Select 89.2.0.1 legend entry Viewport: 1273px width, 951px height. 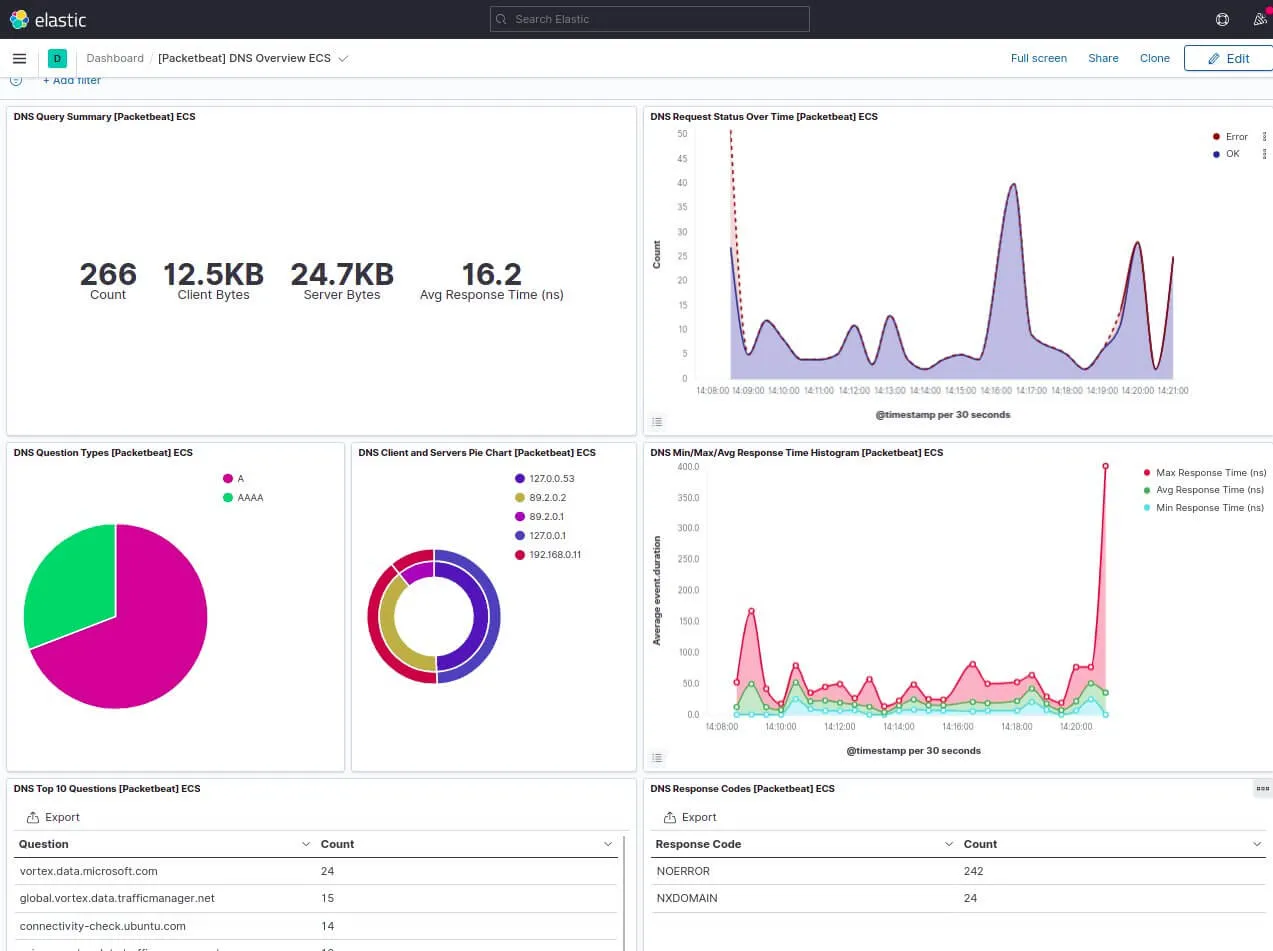[539, 516]
